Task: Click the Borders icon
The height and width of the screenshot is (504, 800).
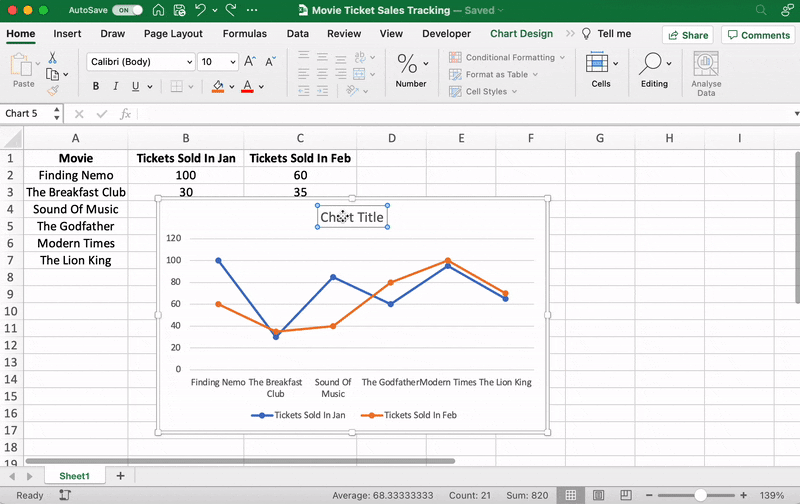Action: (177, 87)
